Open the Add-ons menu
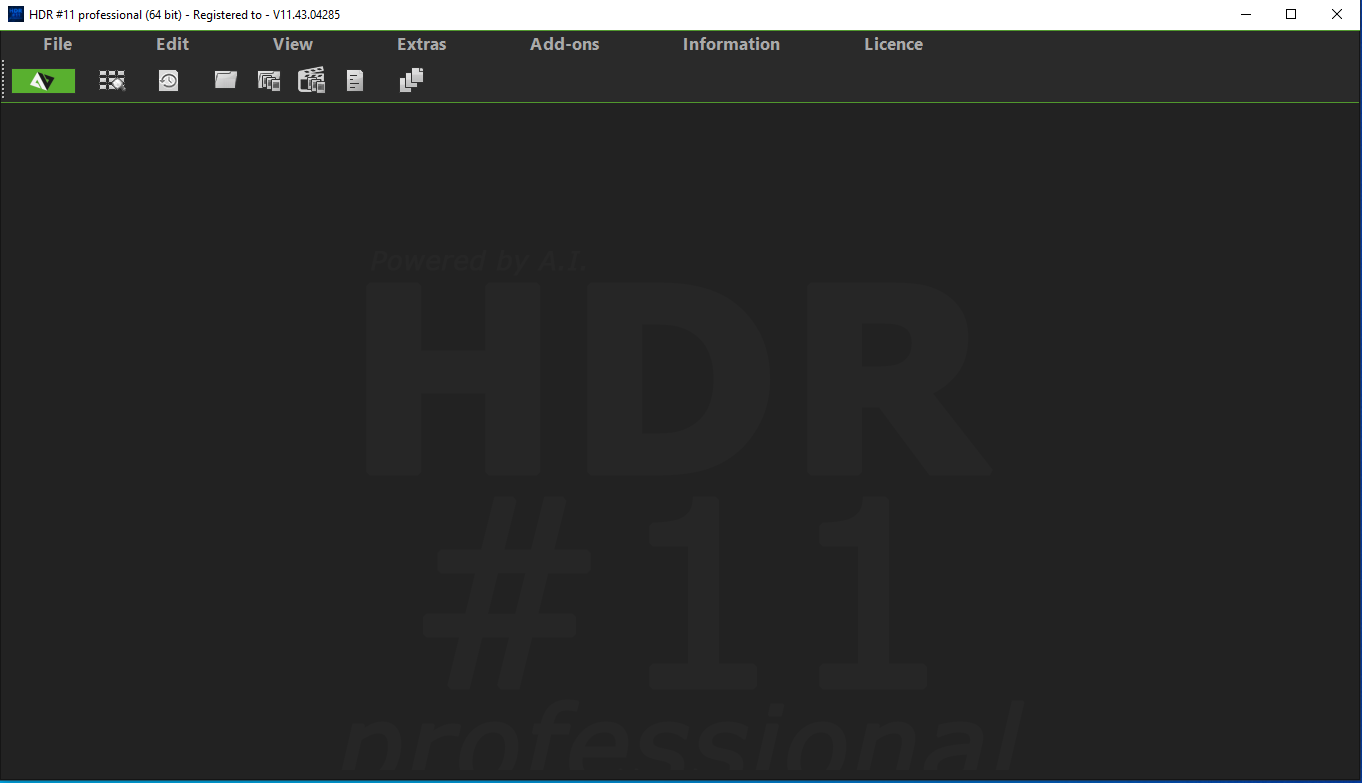1362x783 pixels. point(565,44)
